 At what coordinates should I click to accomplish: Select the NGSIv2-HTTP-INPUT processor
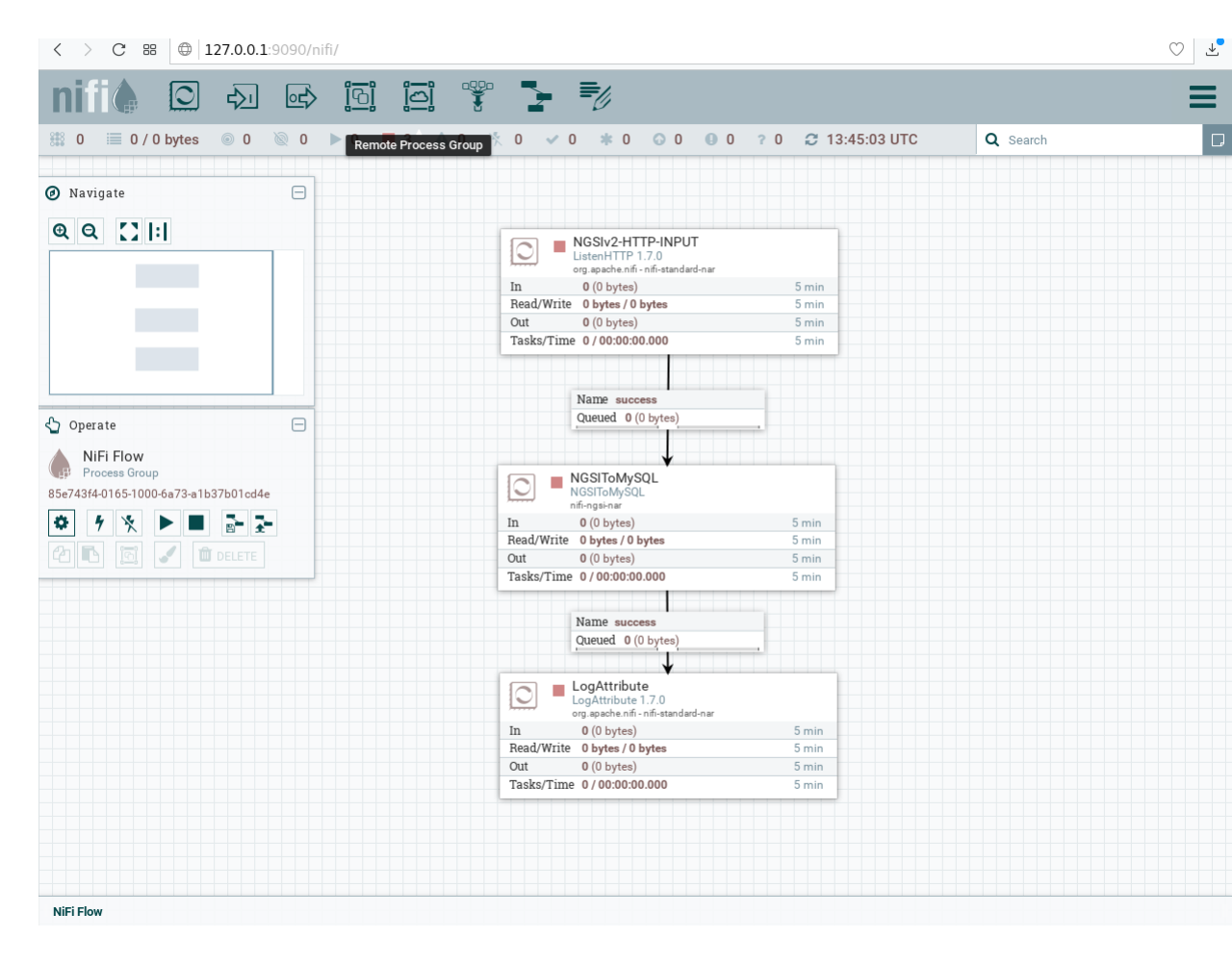tap(669, 292)
